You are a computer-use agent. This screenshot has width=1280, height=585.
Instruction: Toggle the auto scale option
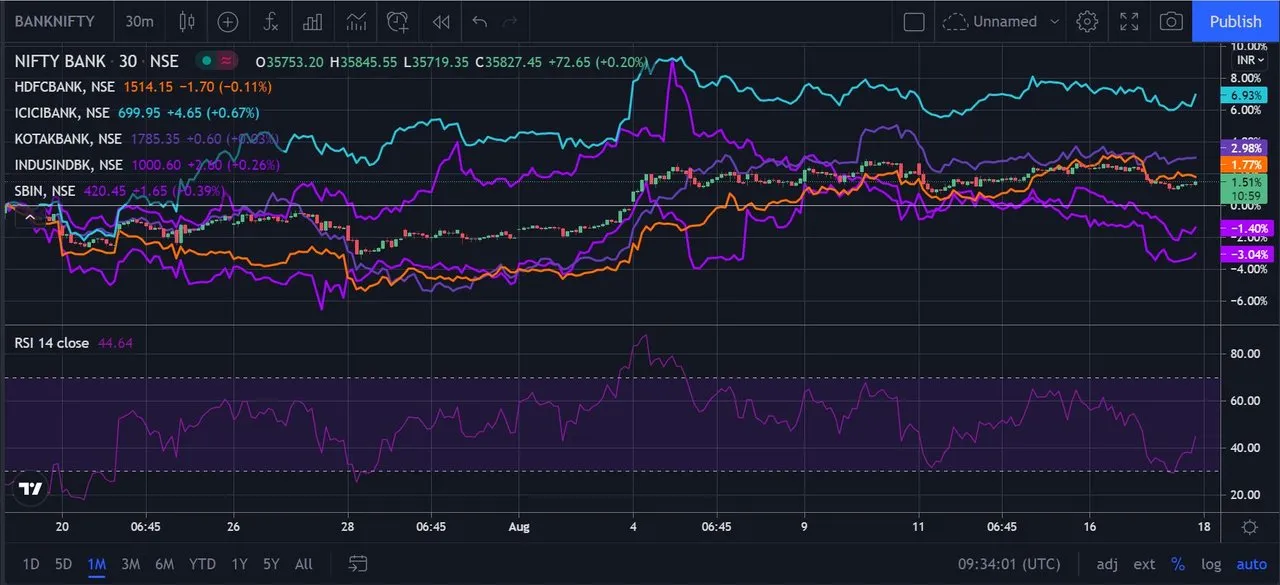[x=1251, y=564]
